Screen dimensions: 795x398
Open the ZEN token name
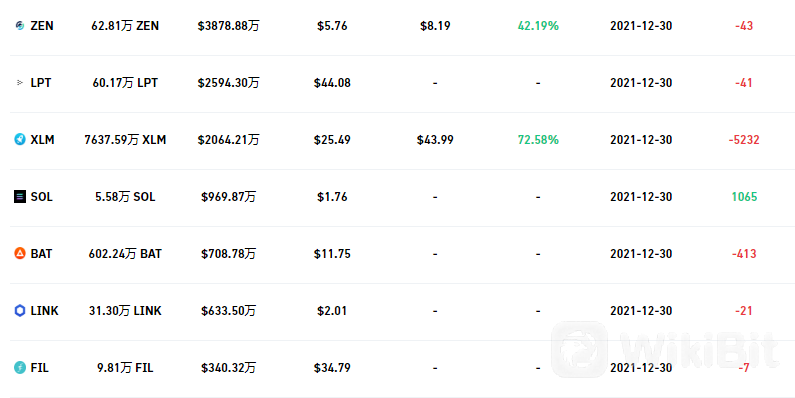pos(42,26)
